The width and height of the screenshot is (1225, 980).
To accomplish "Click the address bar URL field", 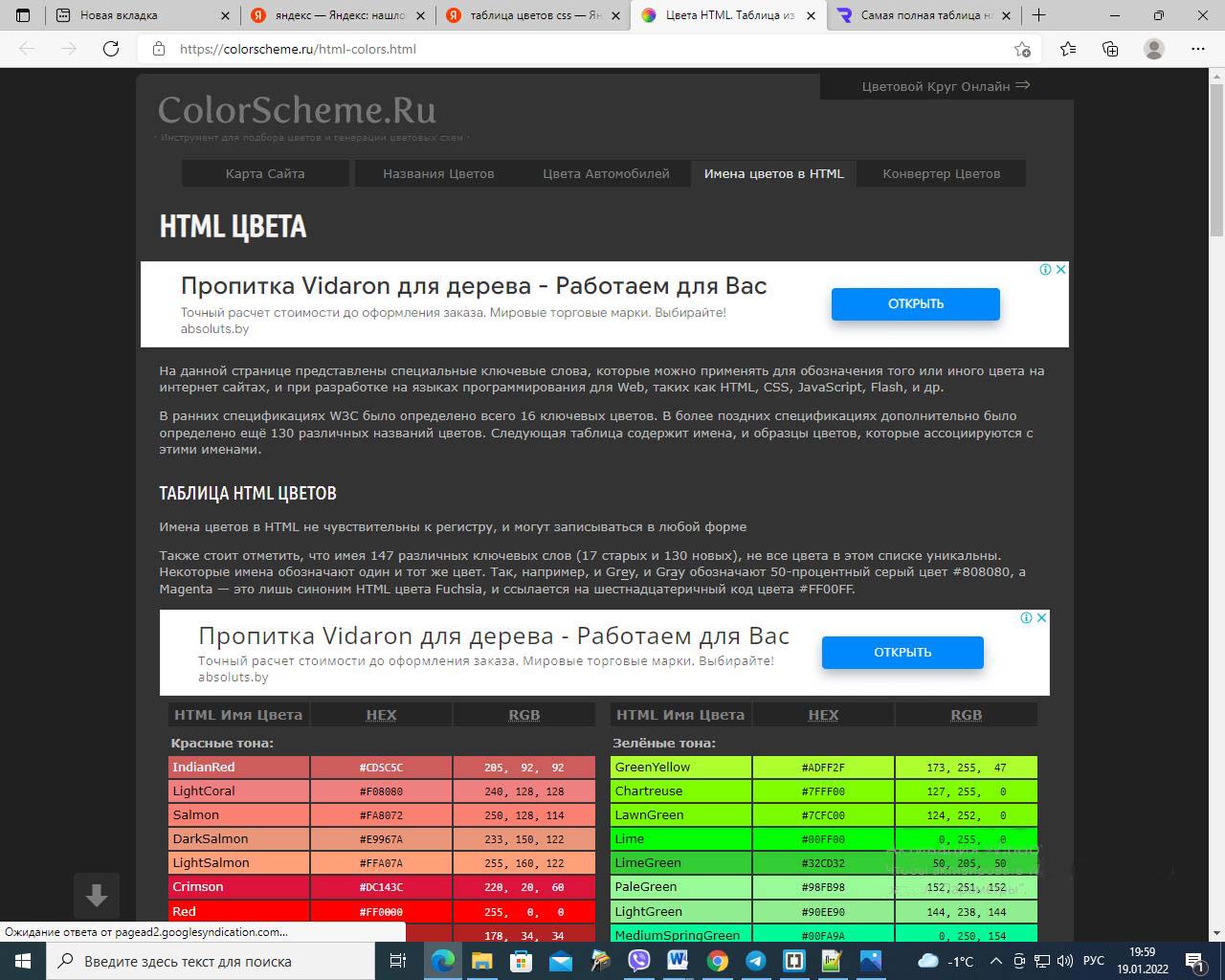I will tap(574, 49).
